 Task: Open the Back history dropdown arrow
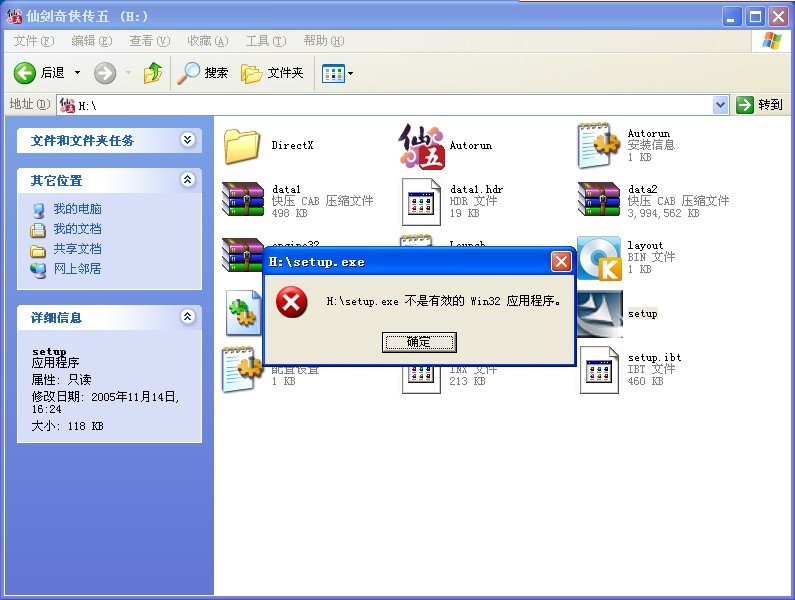(x=78, y=73)
